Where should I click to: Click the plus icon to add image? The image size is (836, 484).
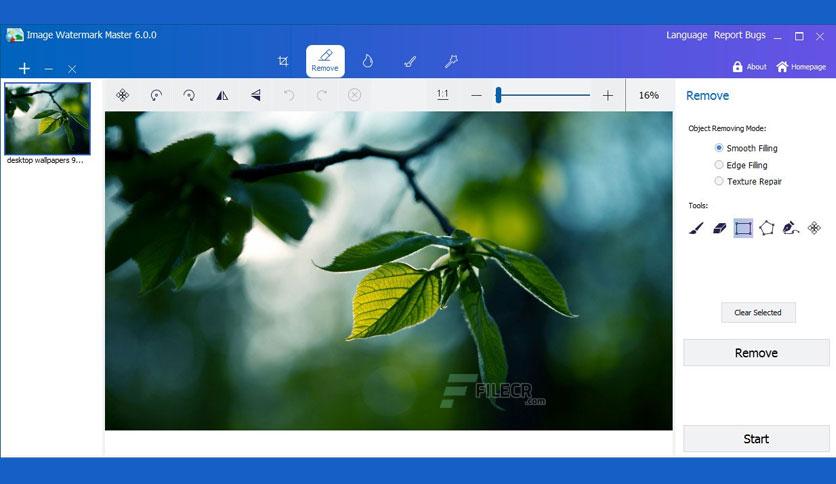click(x=25, y=69)
